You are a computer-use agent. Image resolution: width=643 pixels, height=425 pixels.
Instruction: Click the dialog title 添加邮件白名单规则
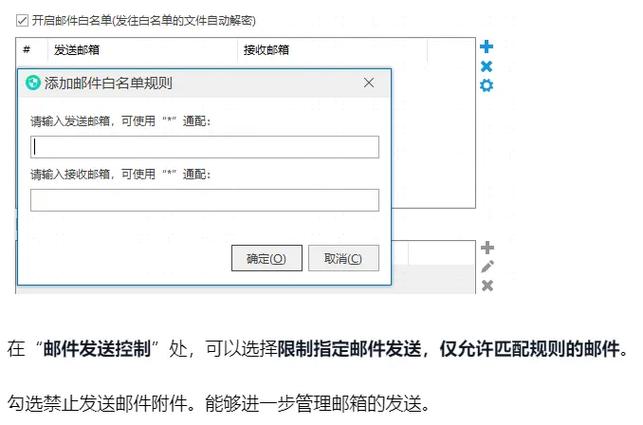coord(108,83)
